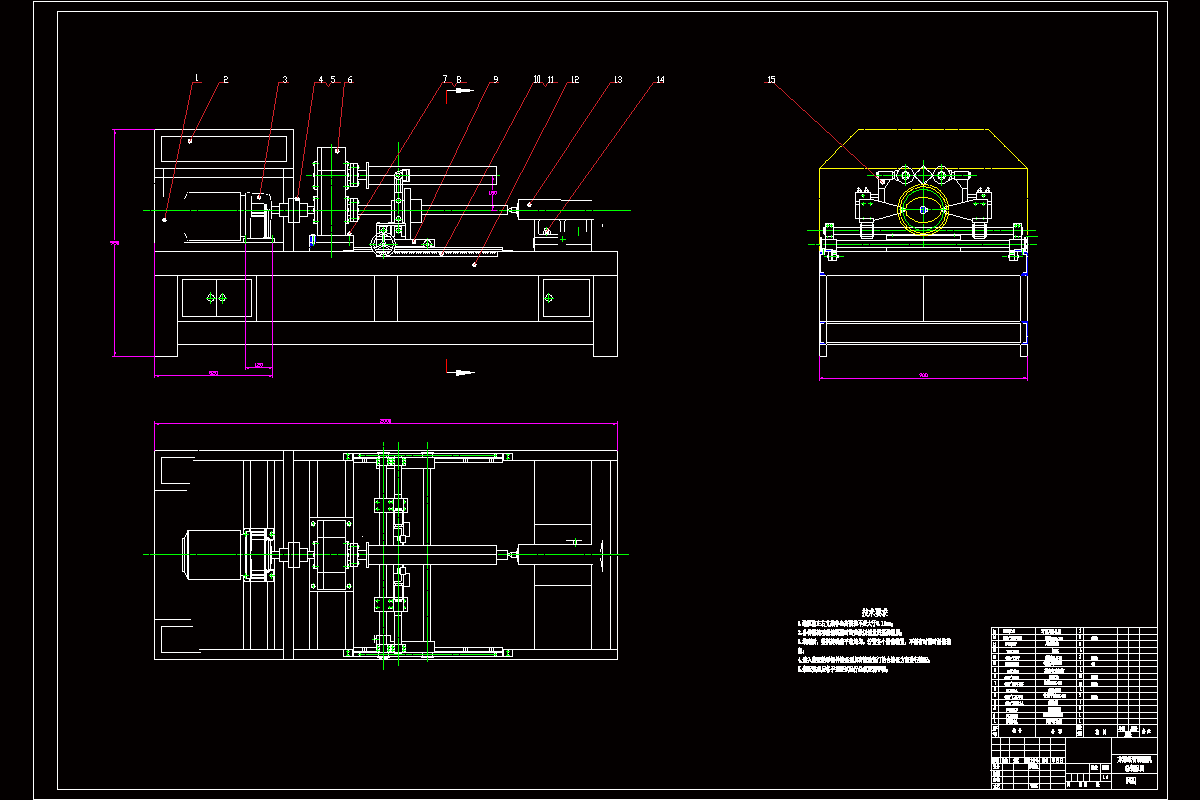Select part balloon number 8
This screenshot has height=800, width=1200.
click(458, 79)
